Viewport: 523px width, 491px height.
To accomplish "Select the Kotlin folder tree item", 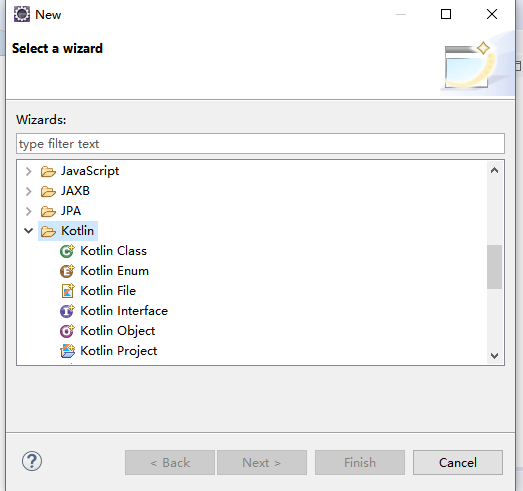I will click(68, 231).
